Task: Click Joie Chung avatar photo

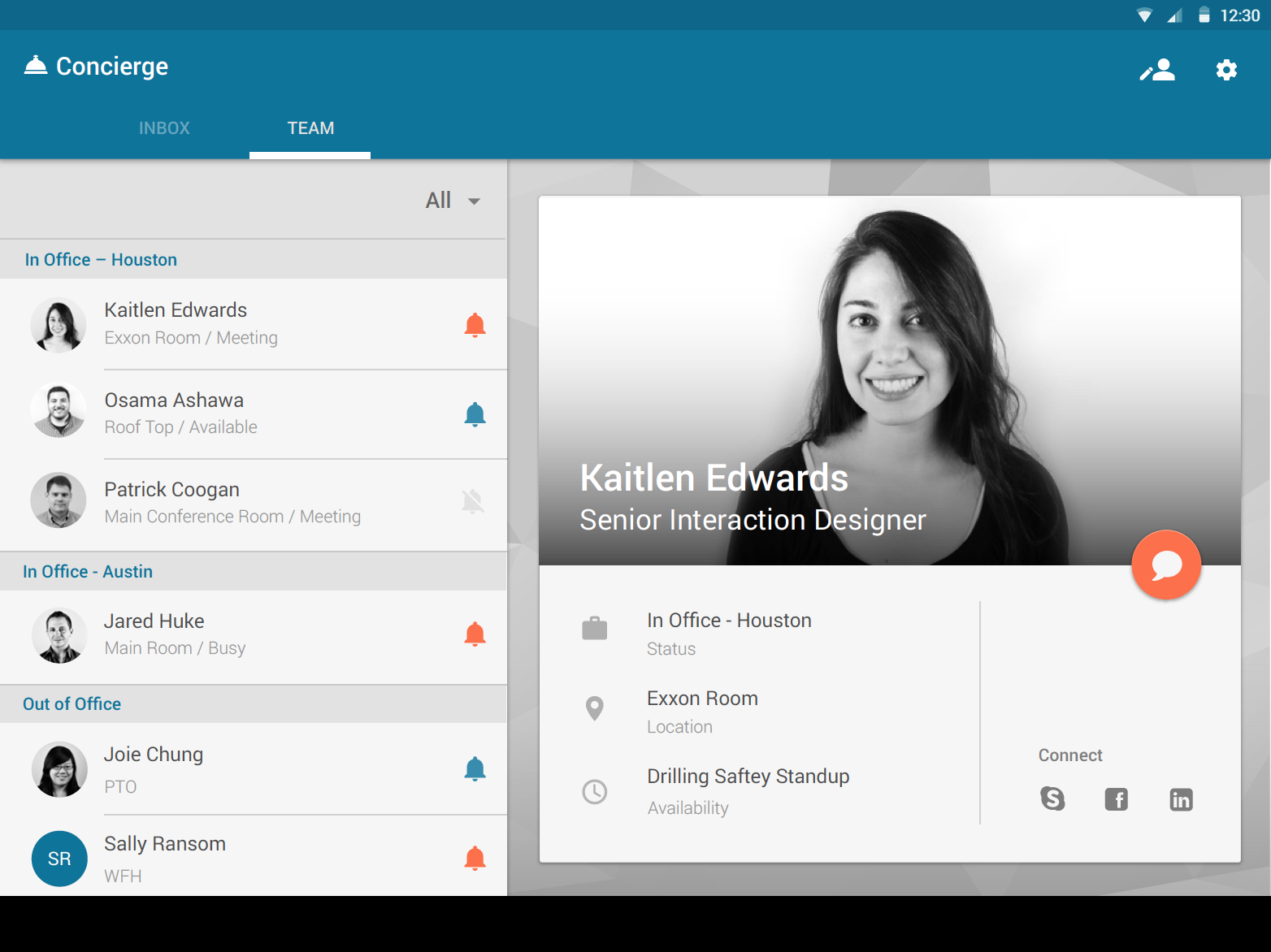Action: [59, 769]
